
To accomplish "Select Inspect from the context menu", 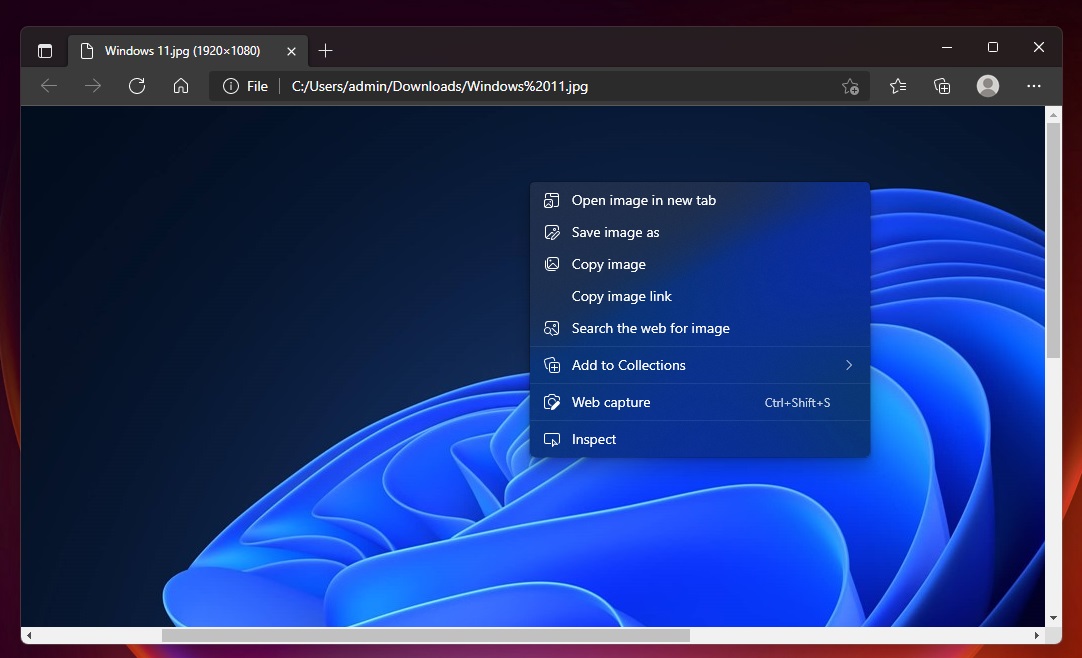I will 593,439.
